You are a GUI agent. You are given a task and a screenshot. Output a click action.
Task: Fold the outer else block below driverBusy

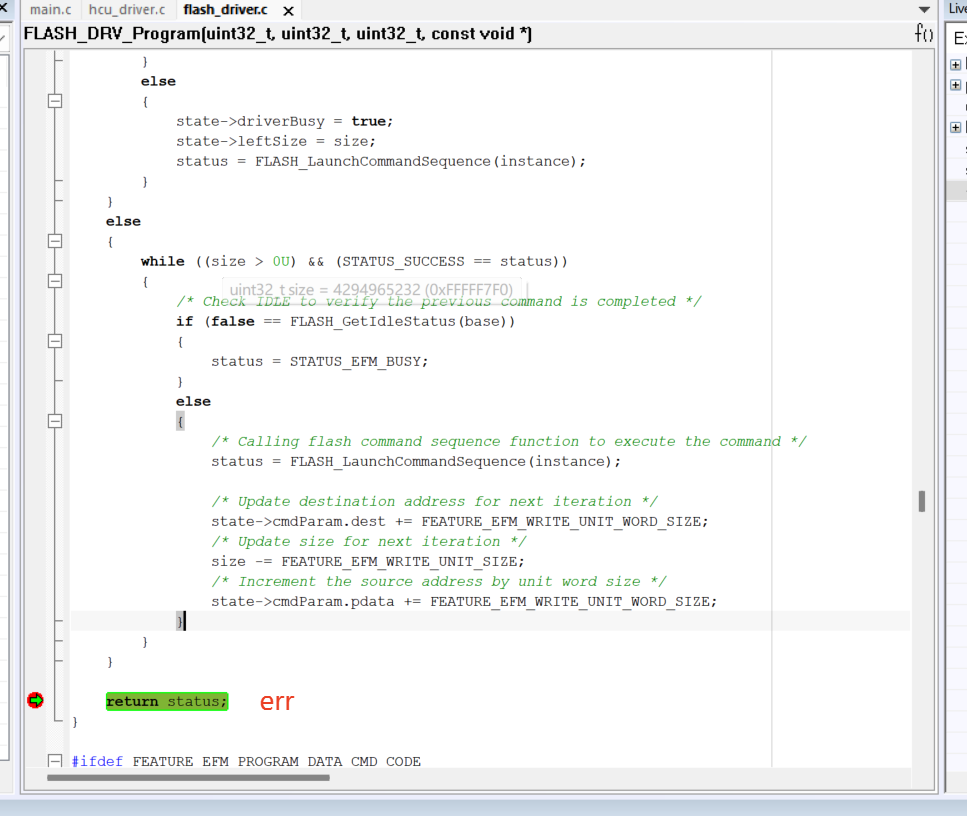tap(55, 241)
